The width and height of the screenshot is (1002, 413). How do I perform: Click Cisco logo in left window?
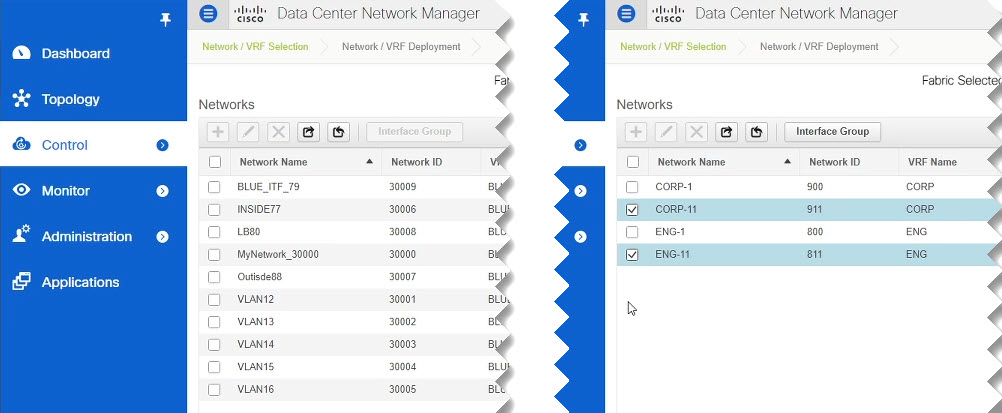pyautogui.click(x=250, y=13)
